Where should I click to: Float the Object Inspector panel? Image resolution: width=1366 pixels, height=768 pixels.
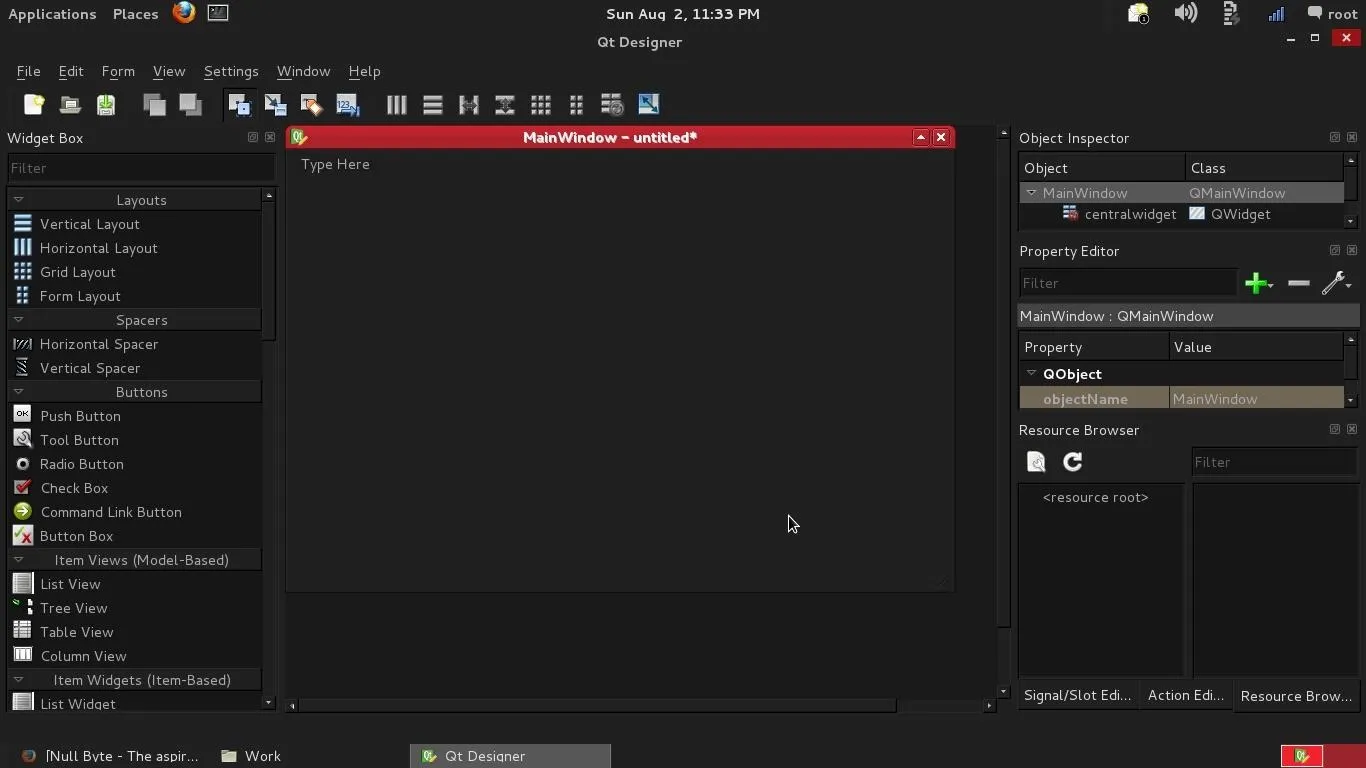click(x=1334, y=137)
